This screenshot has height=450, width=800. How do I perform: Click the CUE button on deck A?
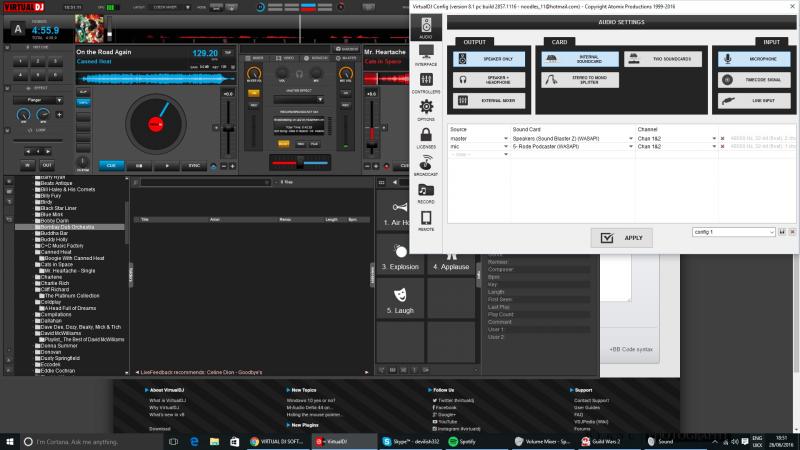[x=111, y=165]
